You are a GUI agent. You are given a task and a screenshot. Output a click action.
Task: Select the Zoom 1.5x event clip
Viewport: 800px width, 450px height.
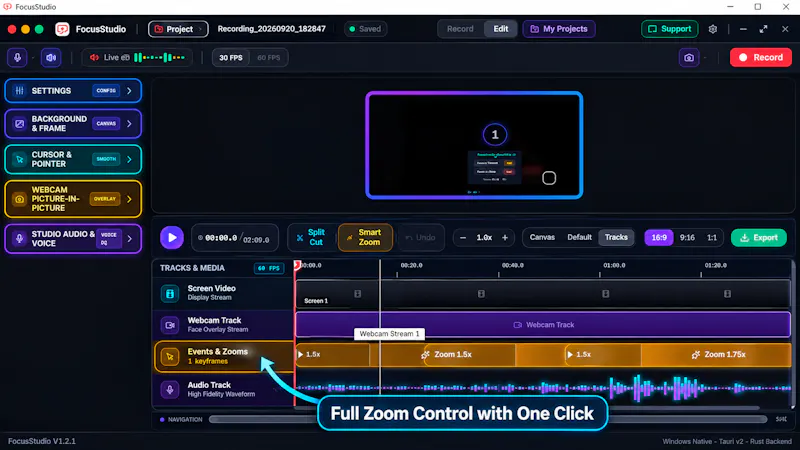pyautogui.click(x=469, y=355)
